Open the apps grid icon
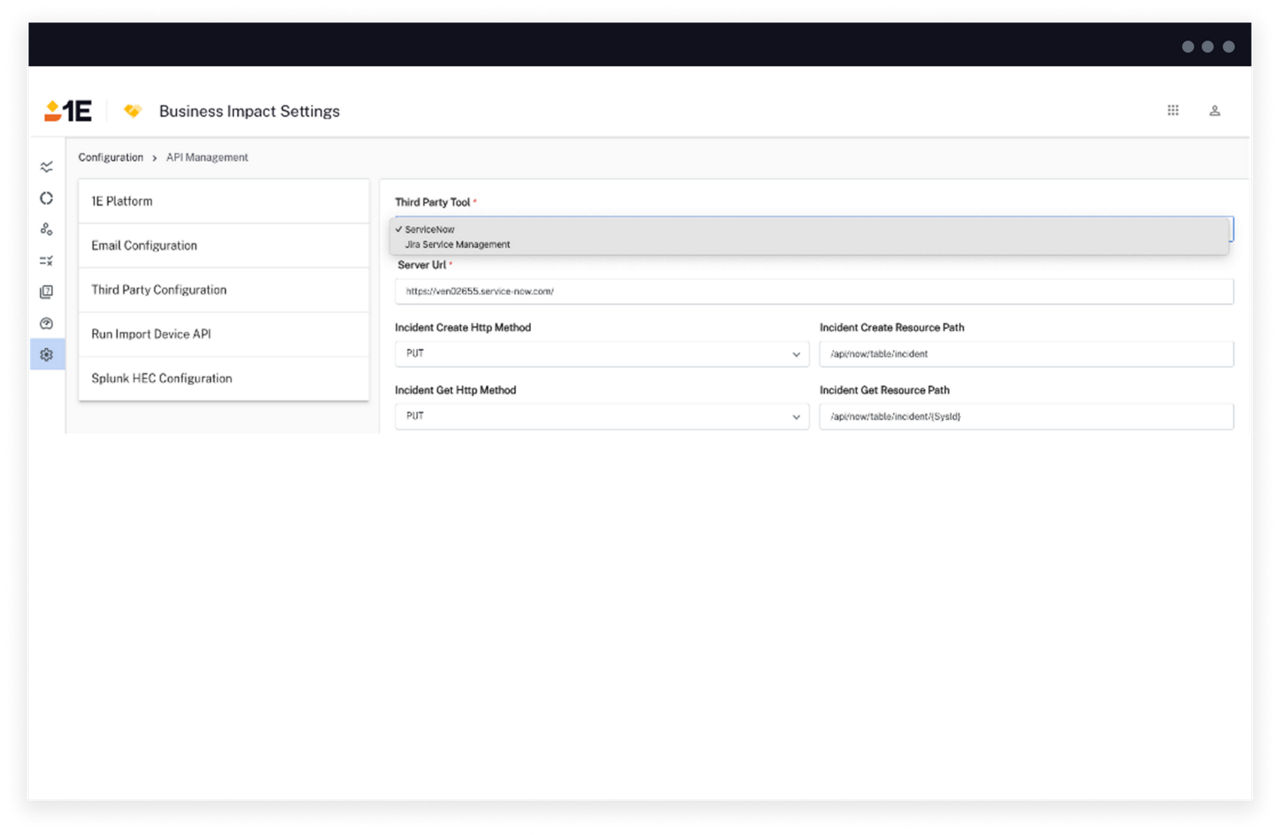The image size is (1280, 835). [x=1173, y=111]
